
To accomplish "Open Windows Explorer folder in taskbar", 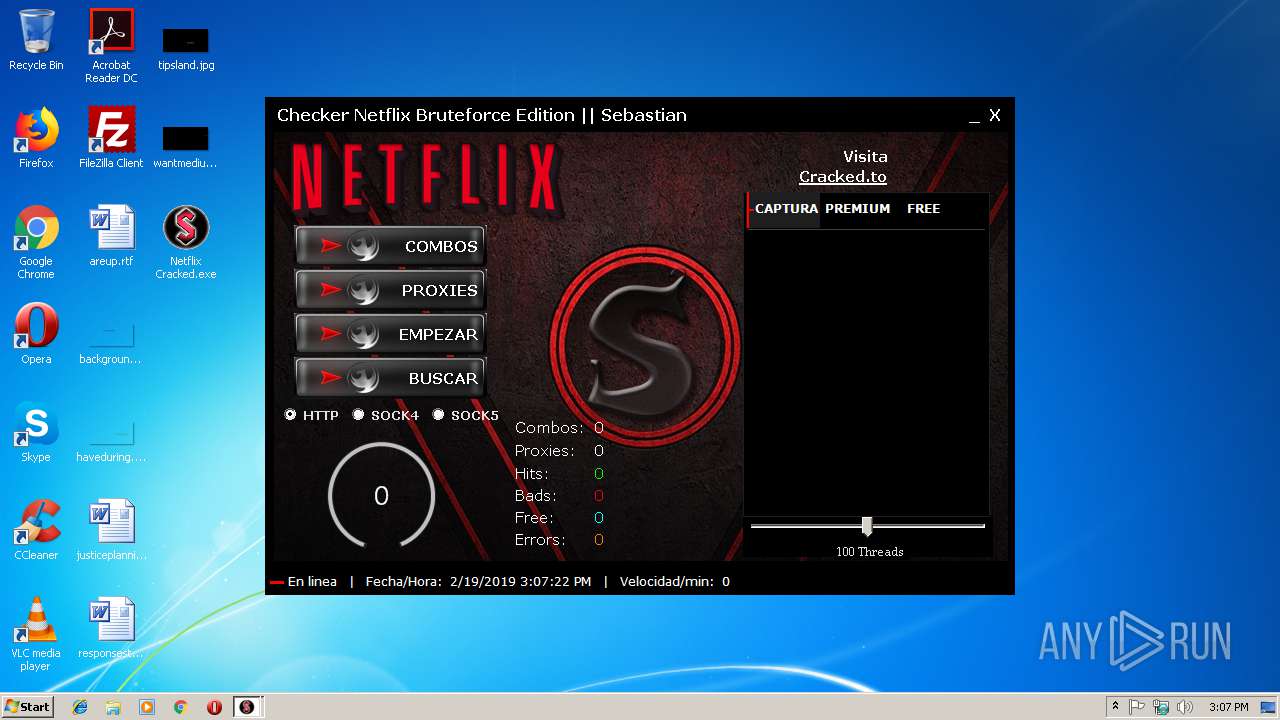I will pos(113,707).
